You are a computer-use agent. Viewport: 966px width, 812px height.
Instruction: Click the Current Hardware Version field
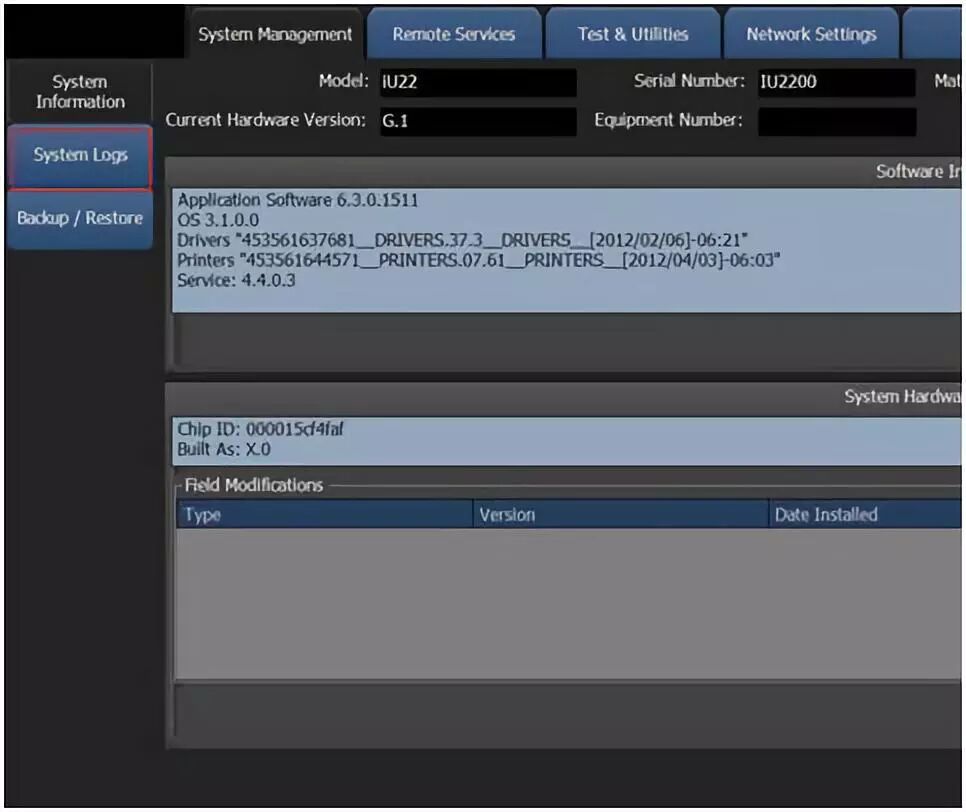[x=478, y=121]
